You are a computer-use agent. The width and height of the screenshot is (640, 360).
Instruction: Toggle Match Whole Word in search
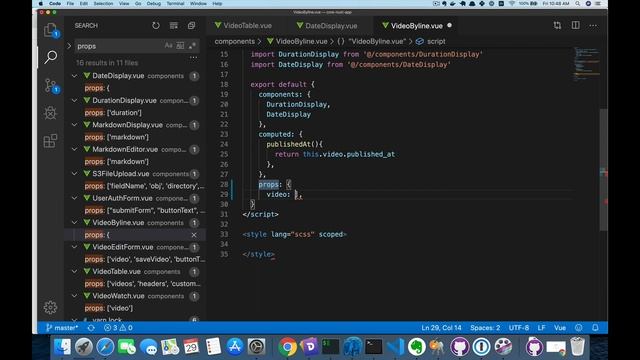pos(180,46)
